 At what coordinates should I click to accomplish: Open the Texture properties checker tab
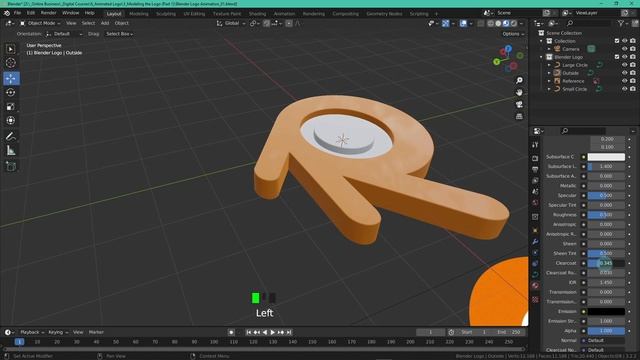point(535,300)
